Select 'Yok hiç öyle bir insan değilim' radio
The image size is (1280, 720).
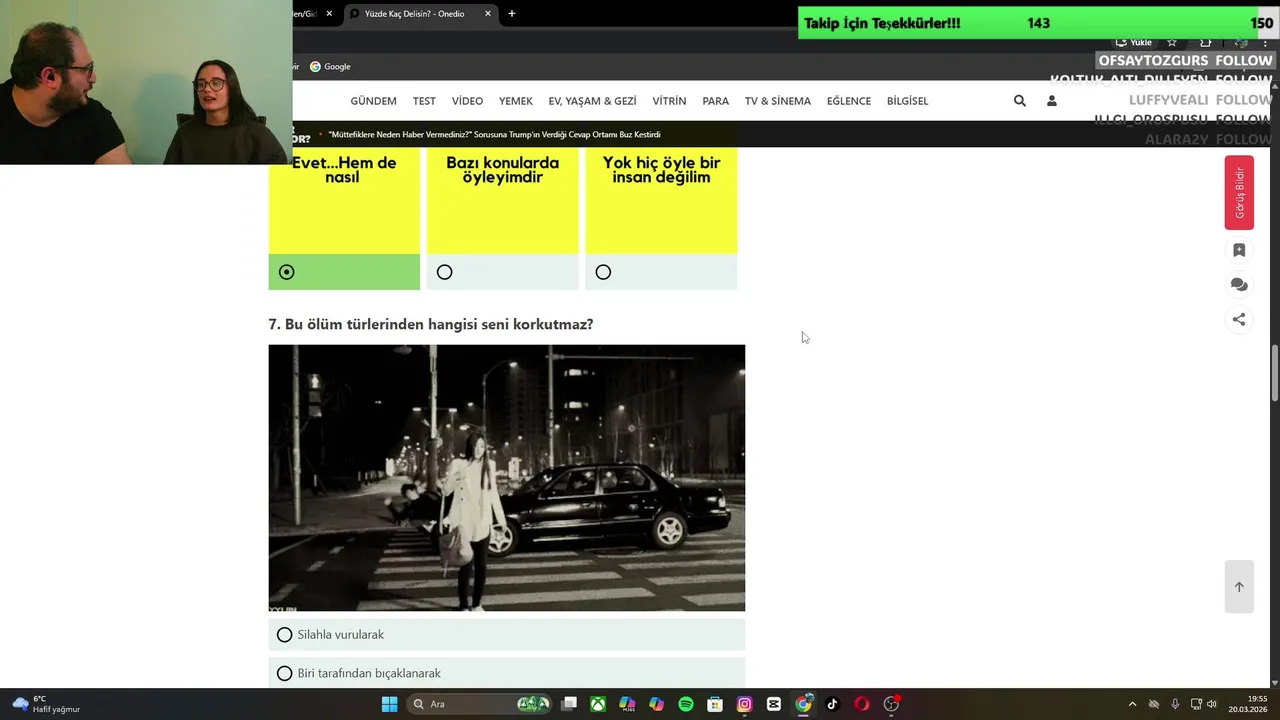(603, 272)
